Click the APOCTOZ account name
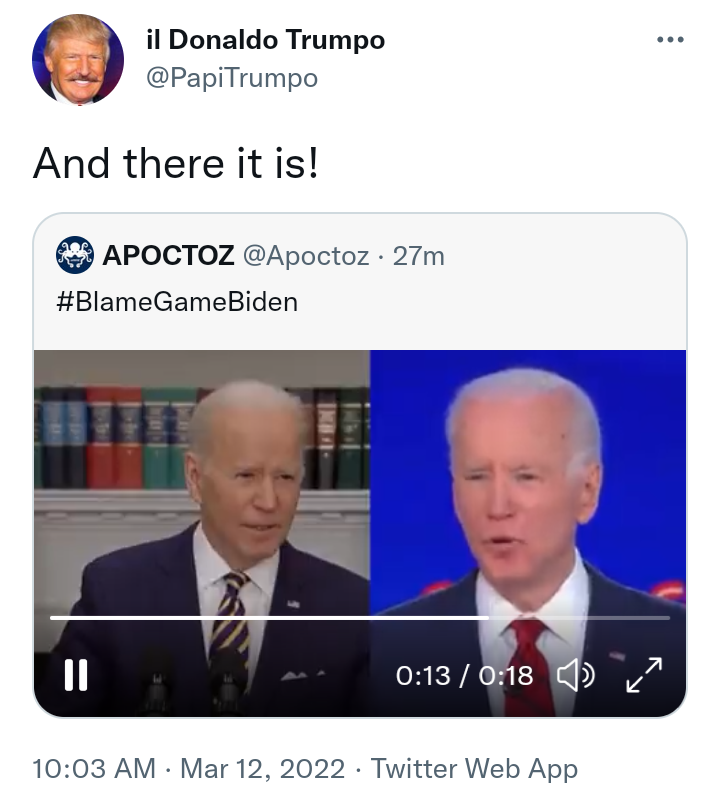 coord(168,255)
